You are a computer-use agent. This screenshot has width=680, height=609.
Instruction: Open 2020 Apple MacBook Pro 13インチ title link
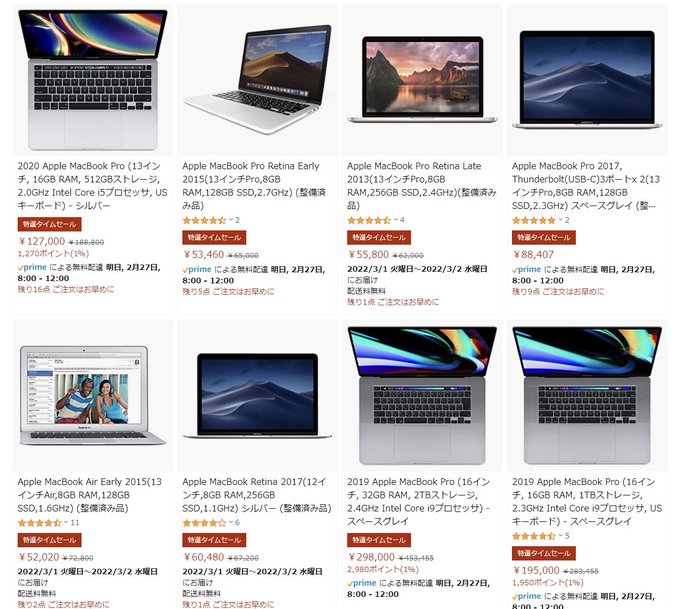point(92,186)
